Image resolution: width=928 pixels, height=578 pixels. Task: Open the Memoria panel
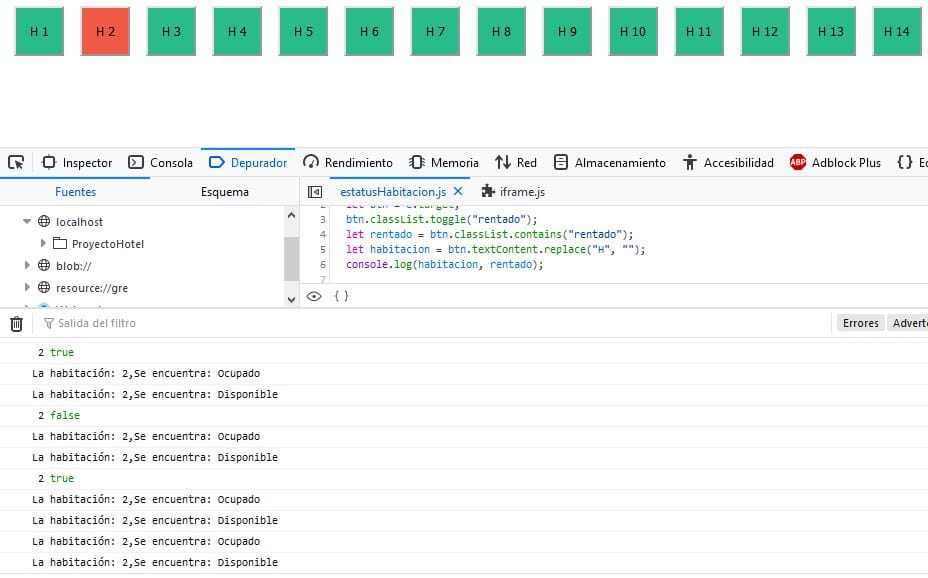443,162
